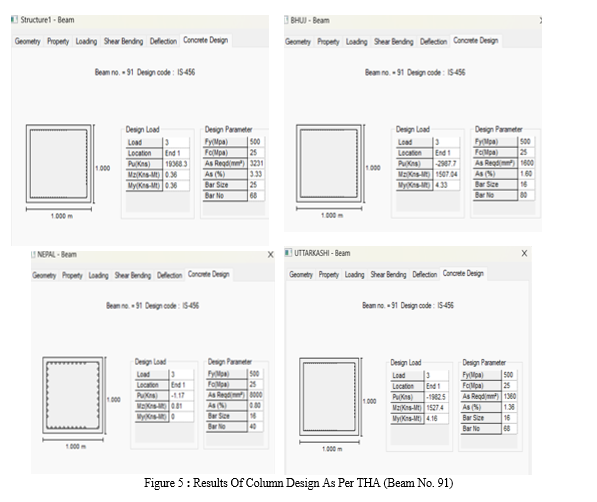Click the BHUJ window title icon
The width and height of the screenshot is (597, 502).
[286, 20]
